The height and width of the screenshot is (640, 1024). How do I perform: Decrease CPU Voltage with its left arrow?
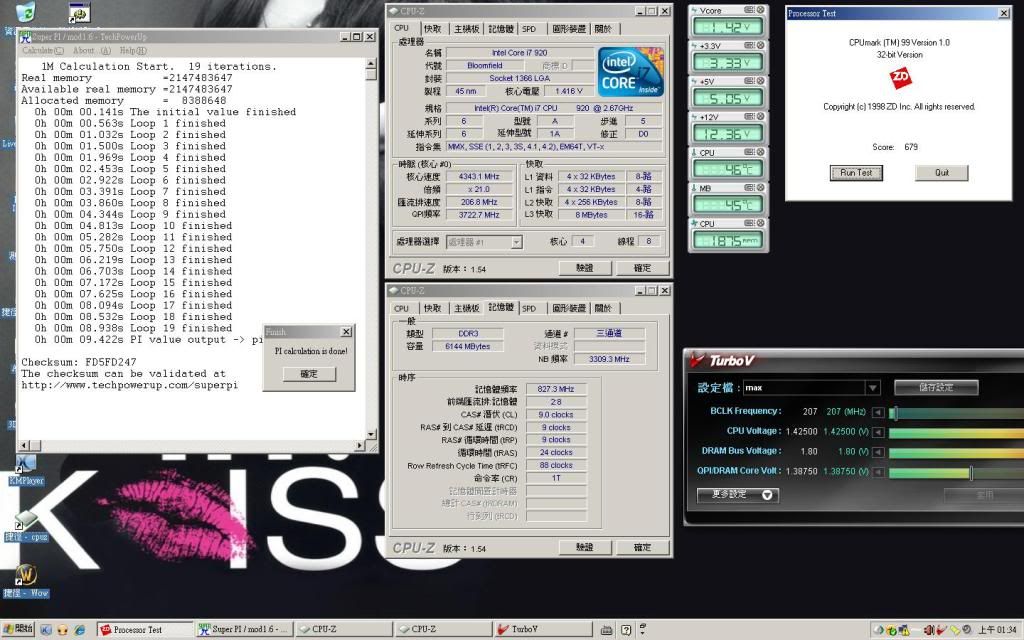[878, 432]
